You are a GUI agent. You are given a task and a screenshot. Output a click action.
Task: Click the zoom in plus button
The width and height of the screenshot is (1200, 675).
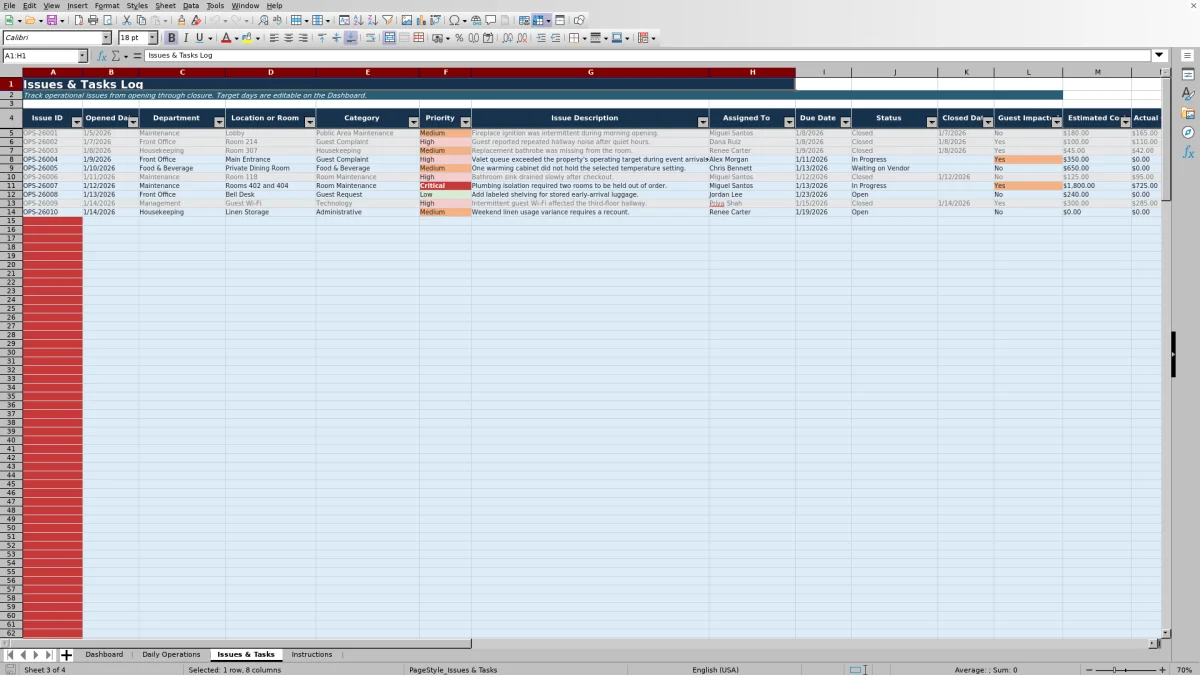pyautogui.click(x=1162, y=670)
